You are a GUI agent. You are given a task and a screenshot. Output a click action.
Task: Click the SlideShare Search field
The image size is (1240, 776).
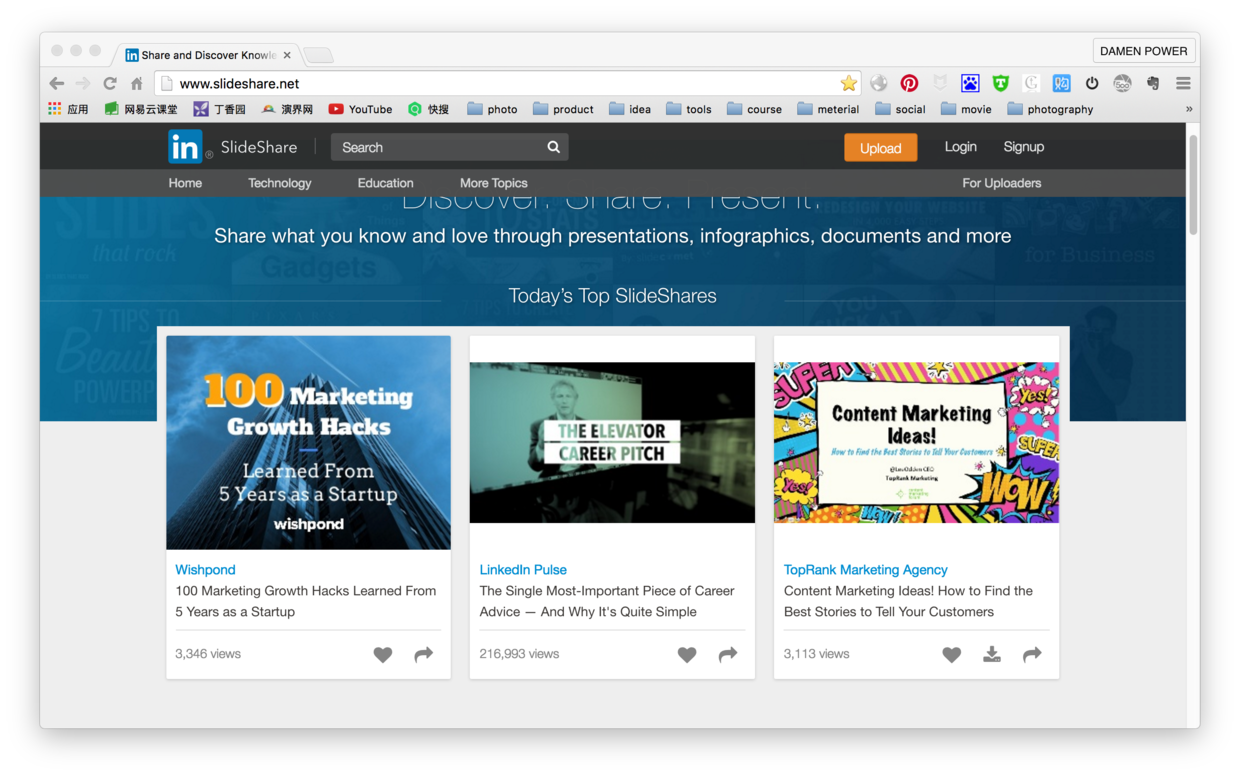tap(449, 147)
